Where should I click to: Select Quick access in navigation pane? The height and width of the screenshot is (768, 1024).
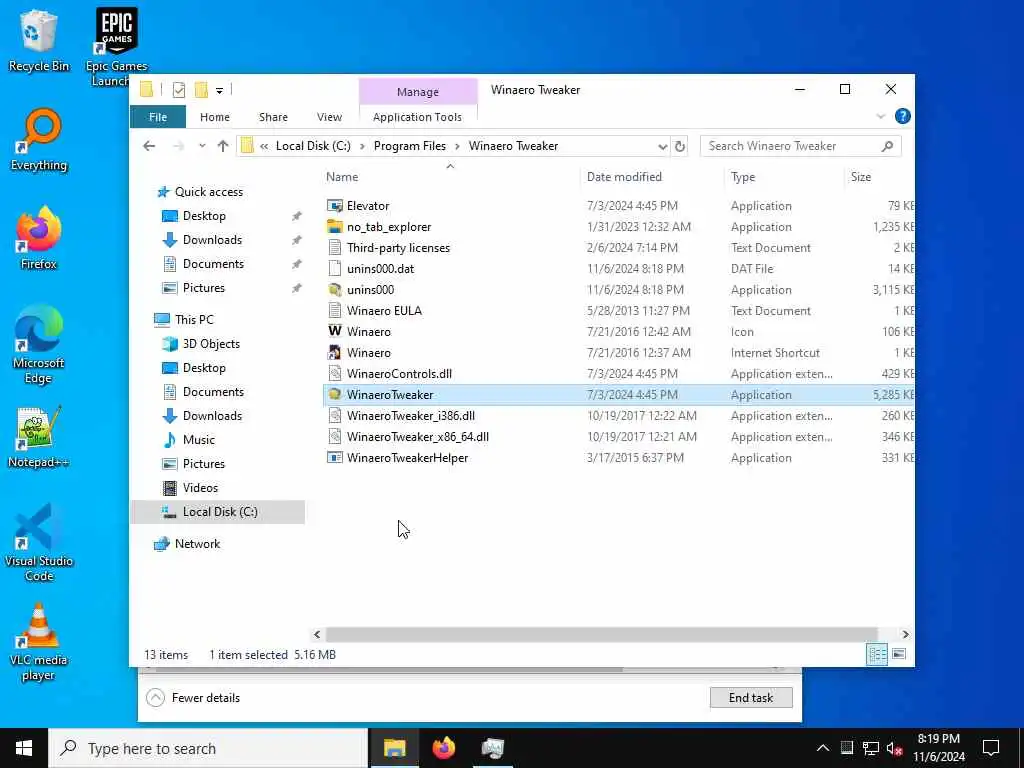point(208,191)
